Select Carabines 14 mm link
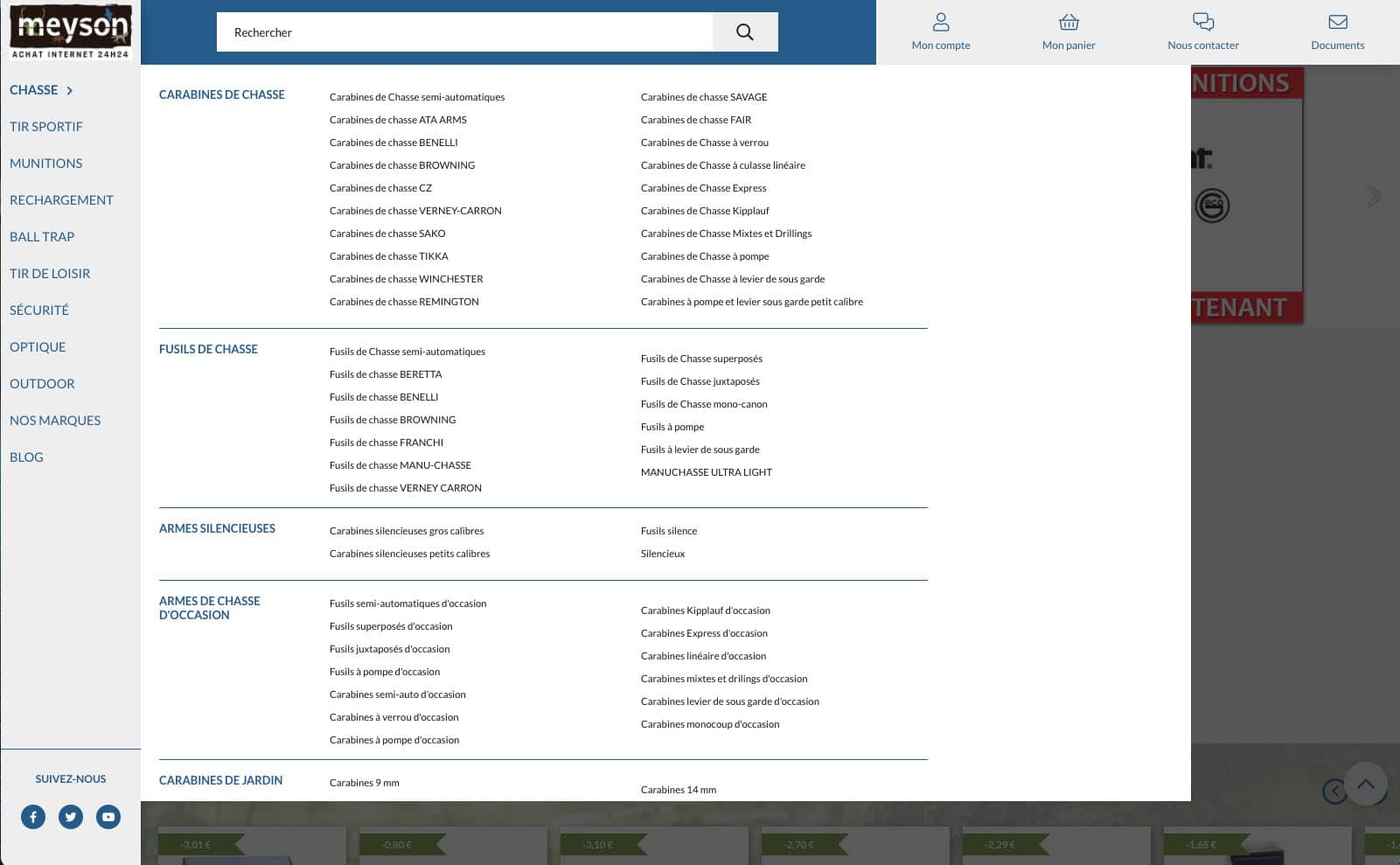 679,790
